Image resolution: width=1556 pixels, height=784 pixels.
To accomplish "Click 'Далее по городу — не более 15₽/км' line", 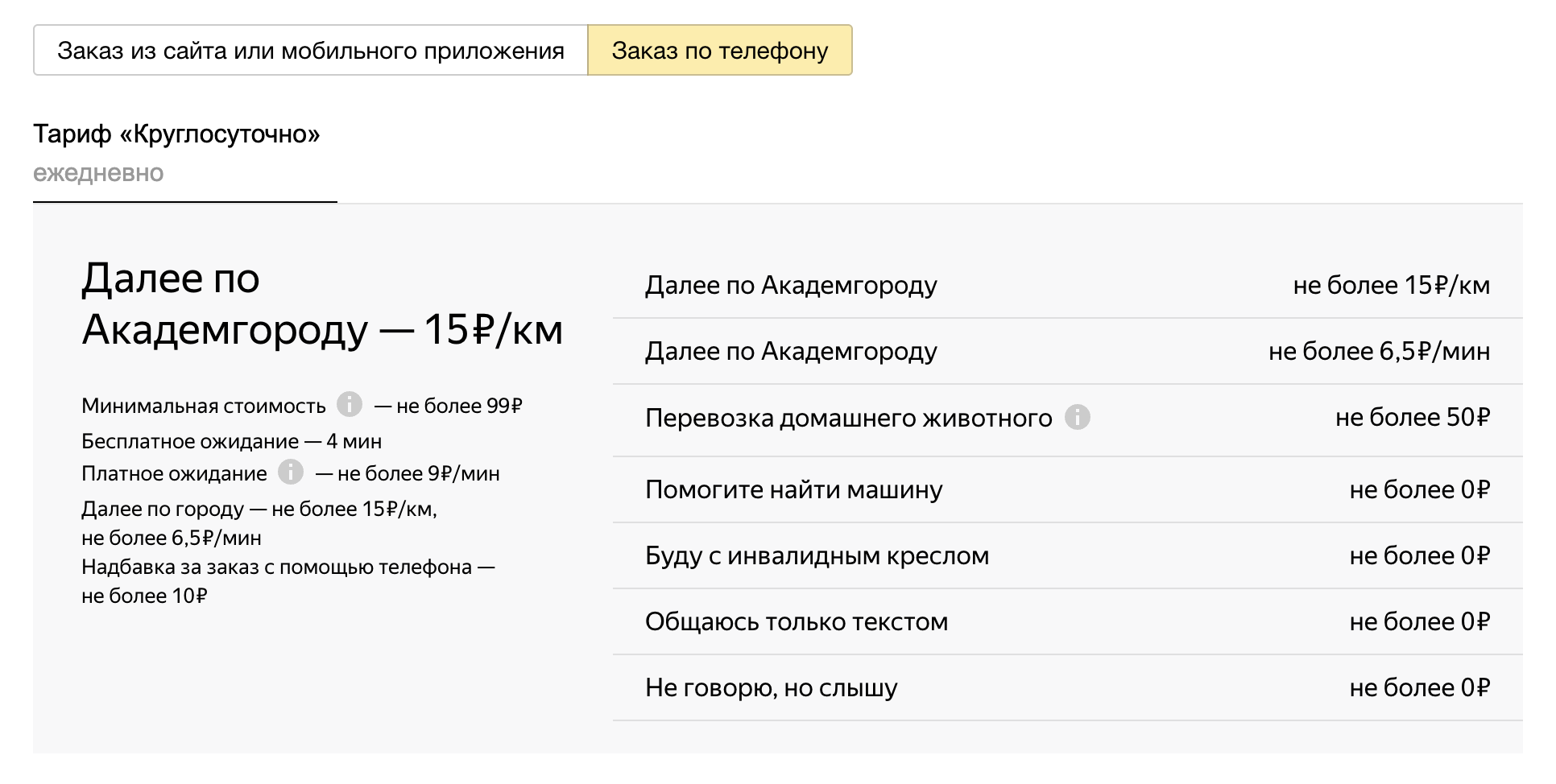I will tap(259, 509).
